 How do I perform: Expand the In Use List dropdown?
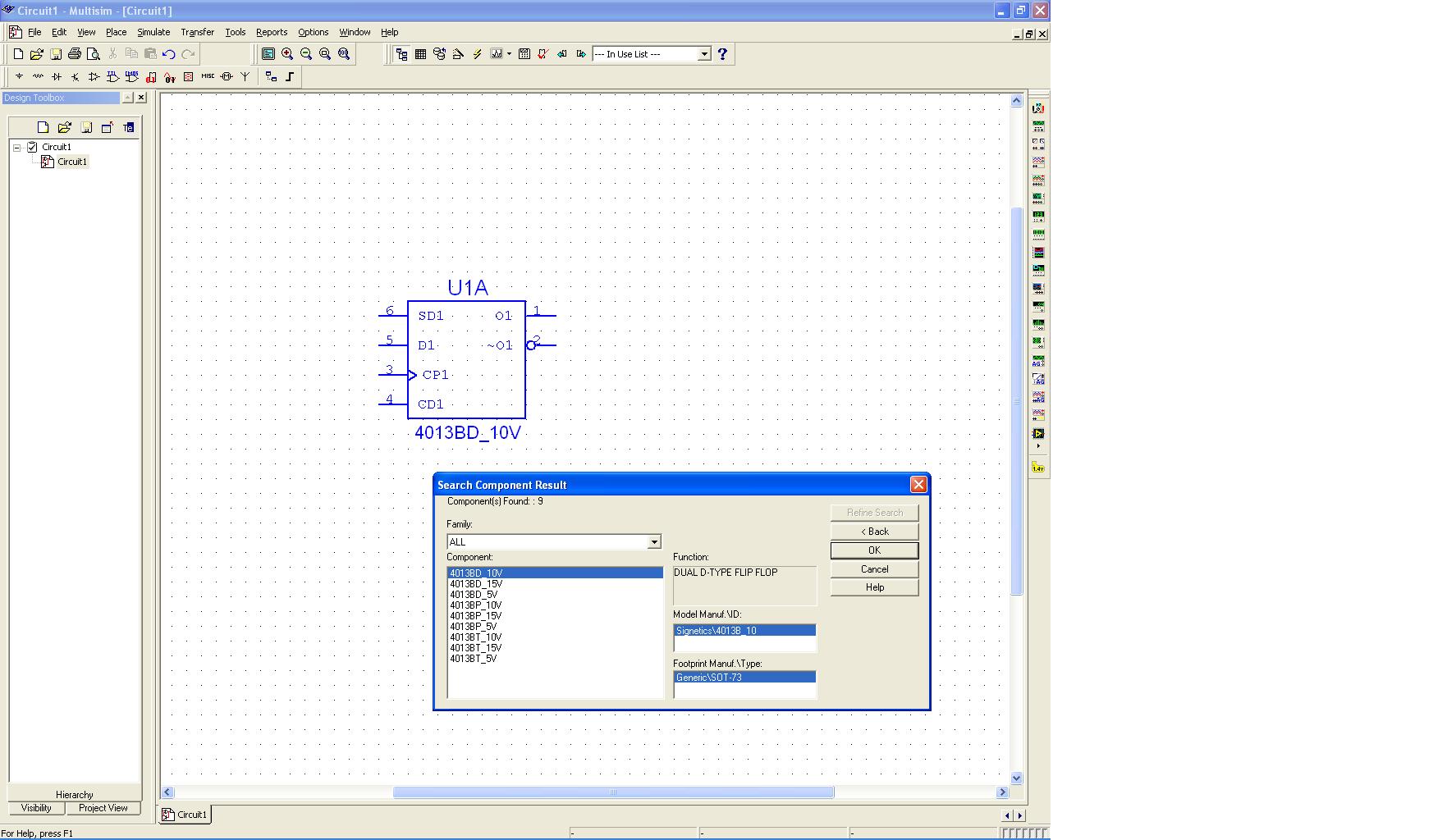pos(703,54)
